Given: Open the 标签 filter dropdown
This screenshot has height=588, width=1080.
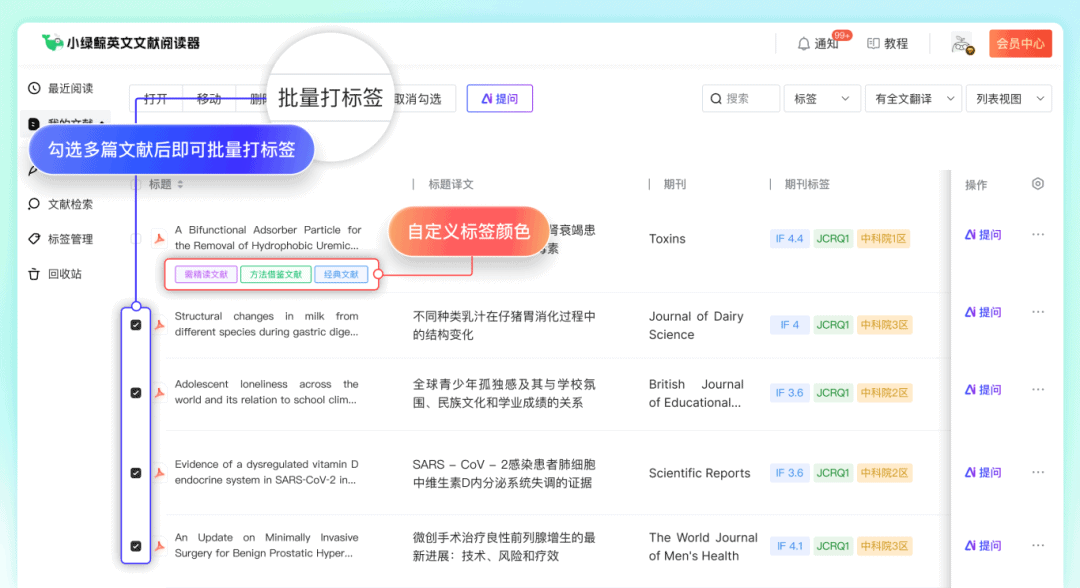Looking at the screenshot, I should tap(822, 98).
